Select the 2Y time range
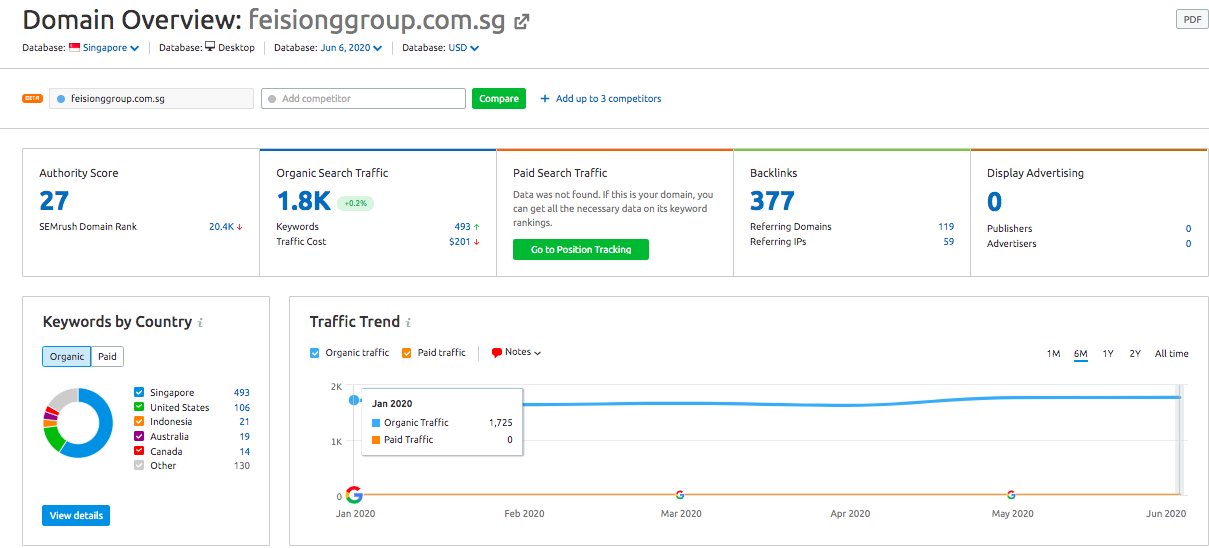This screenshot has width=1209, height=548. coord(1135,354)
